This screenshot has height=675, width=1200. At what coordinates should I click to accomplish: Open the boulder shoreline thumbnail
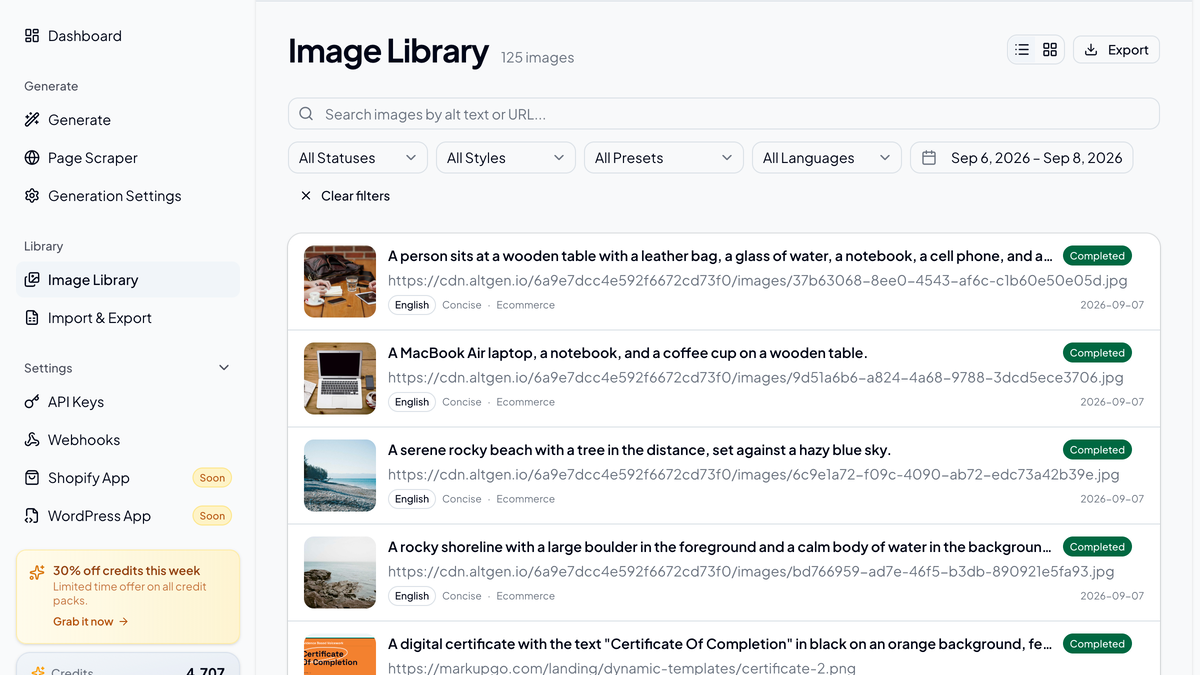point(340,573)
